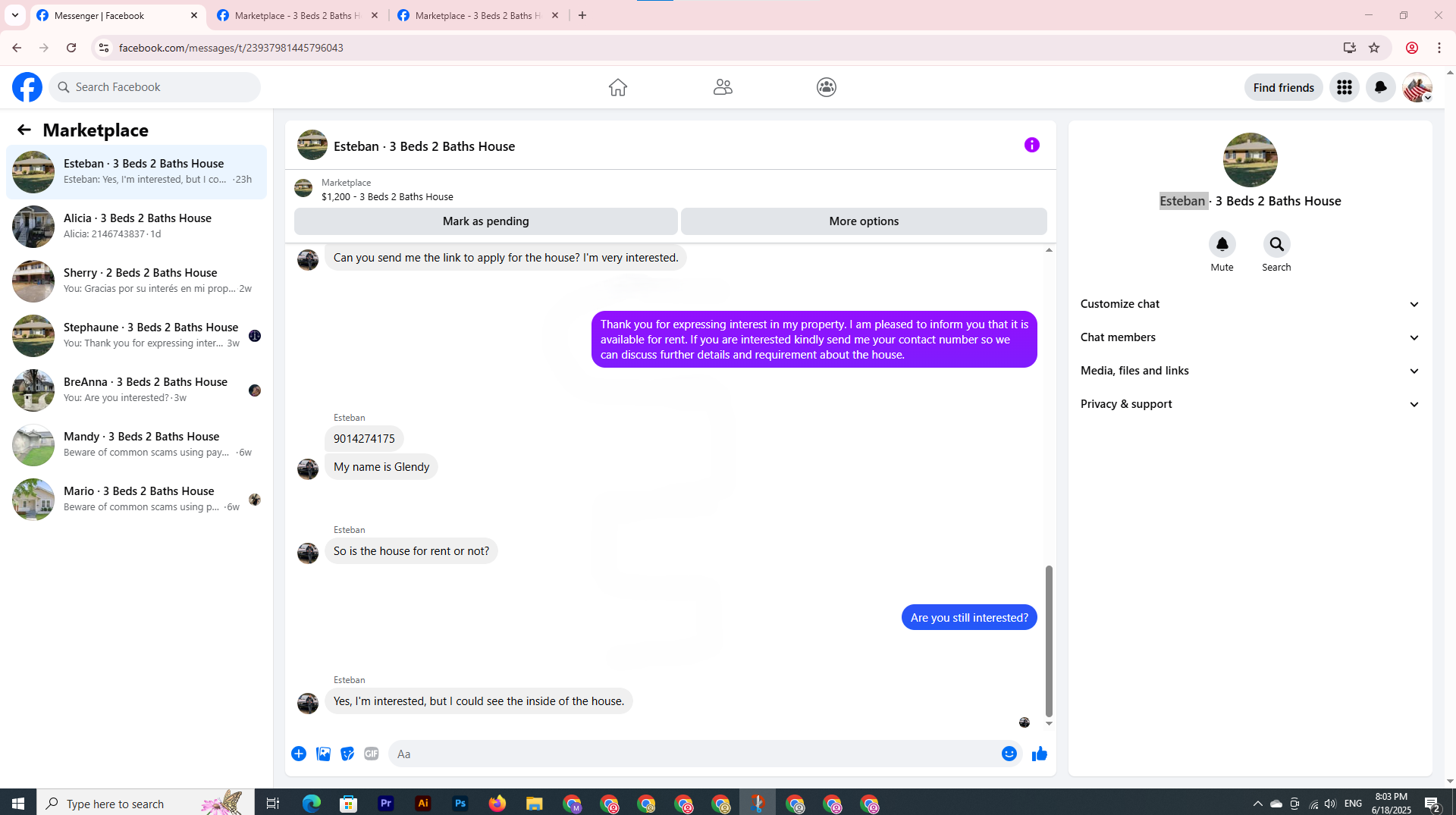Screen dimensions: 1456x815
Task: Select the Esteban 3 Beds conversation
Action: (136, 172)
